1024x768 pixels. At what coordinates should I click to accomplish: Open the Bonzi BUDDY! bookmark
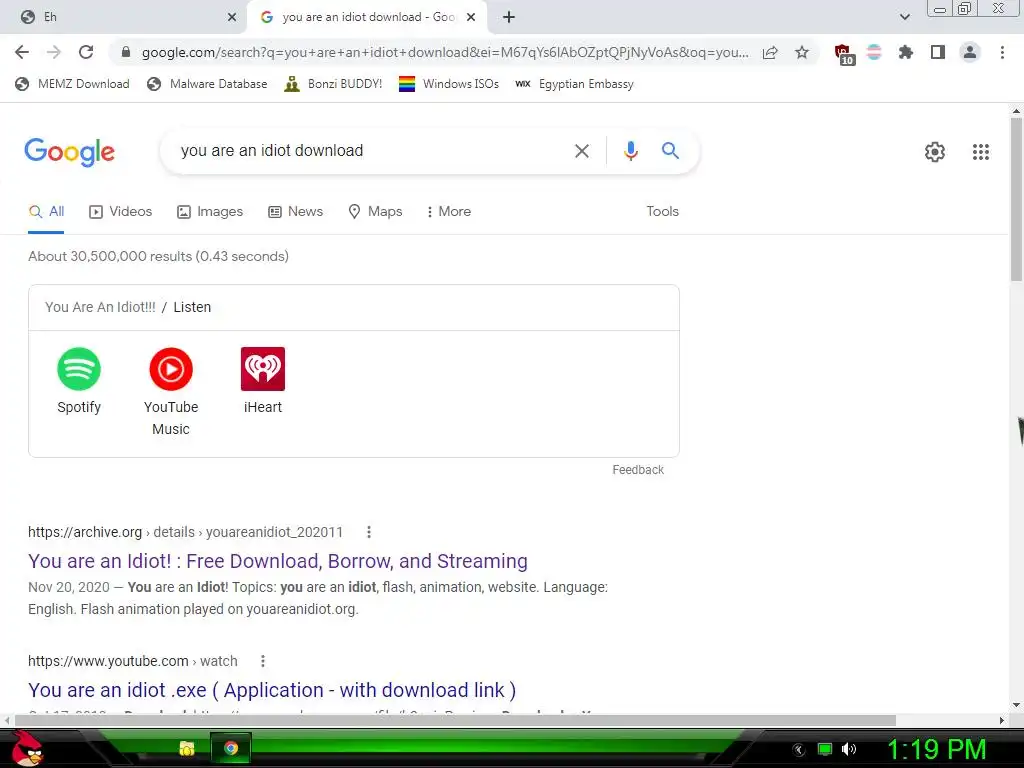333,84
